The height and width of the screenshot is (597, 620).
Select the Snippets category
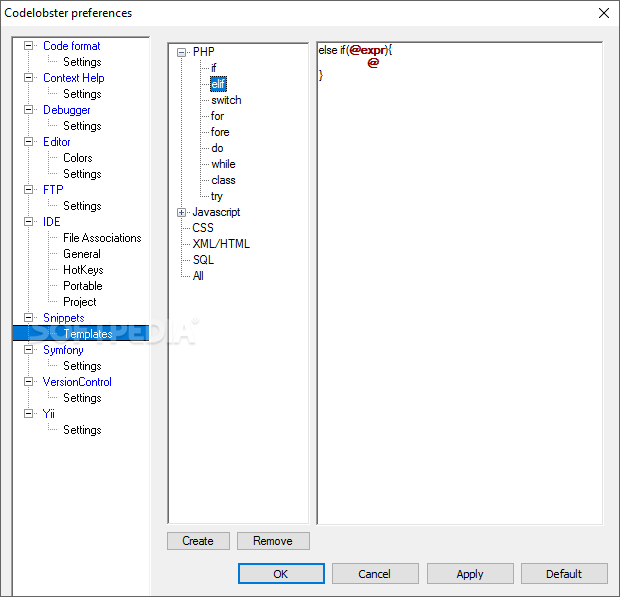(x=63, y=318)
